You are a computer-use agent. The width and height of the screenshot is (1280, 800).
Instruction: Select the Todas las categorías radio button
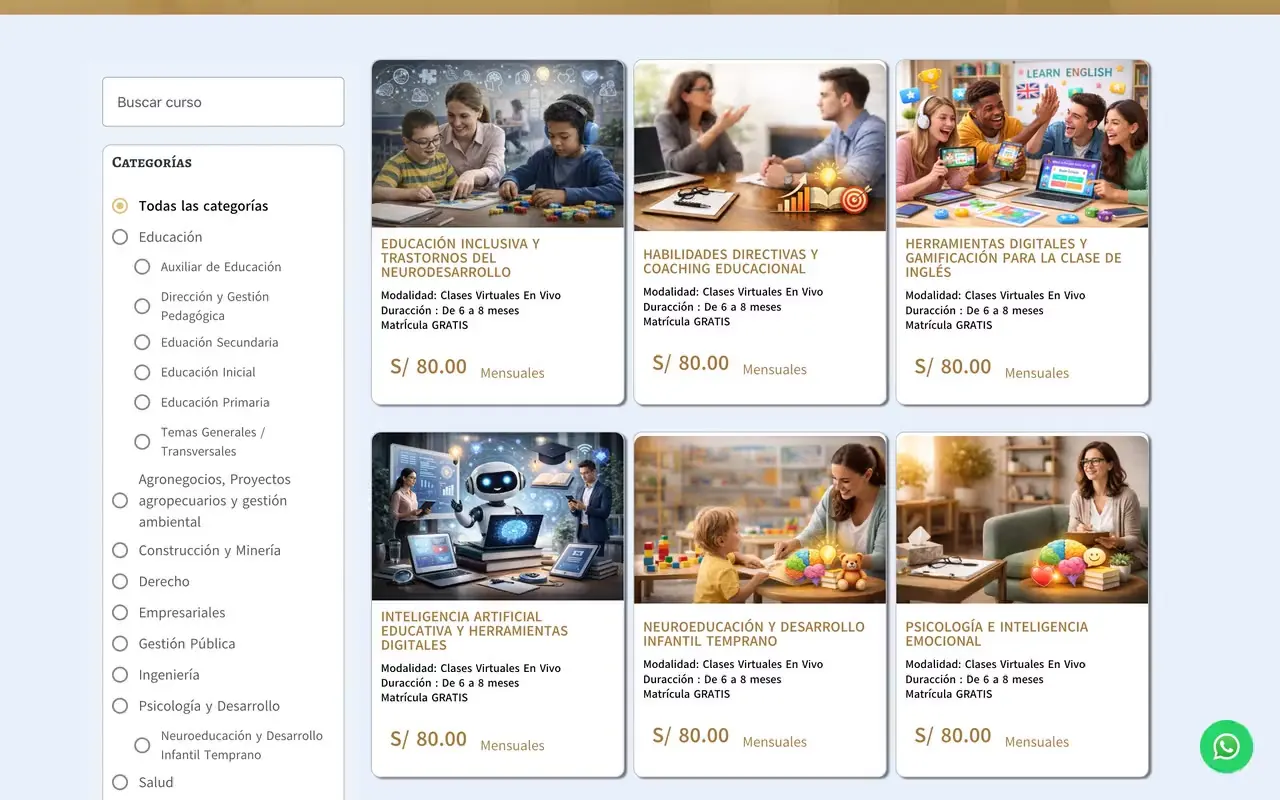coord(120,206)
